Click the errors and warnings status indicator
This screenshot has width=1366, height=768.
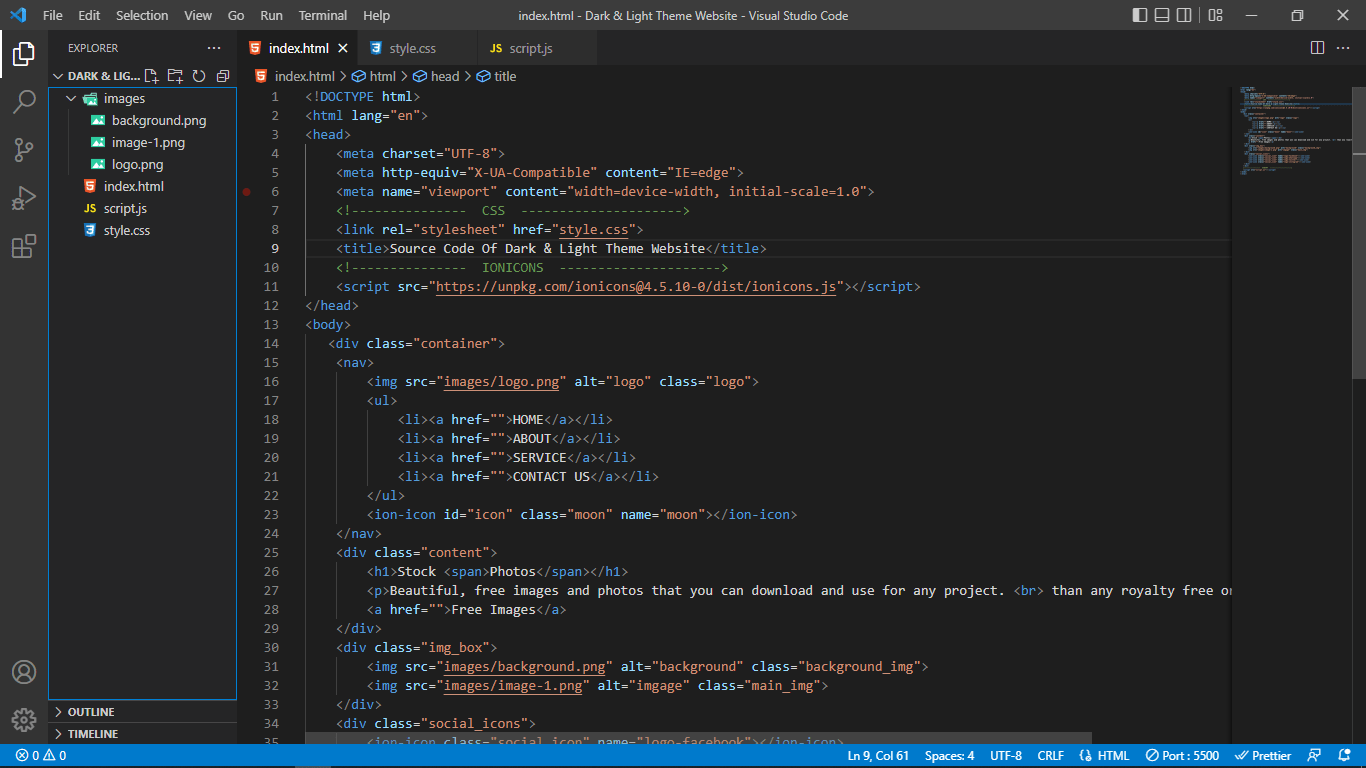tap(40, 756)
